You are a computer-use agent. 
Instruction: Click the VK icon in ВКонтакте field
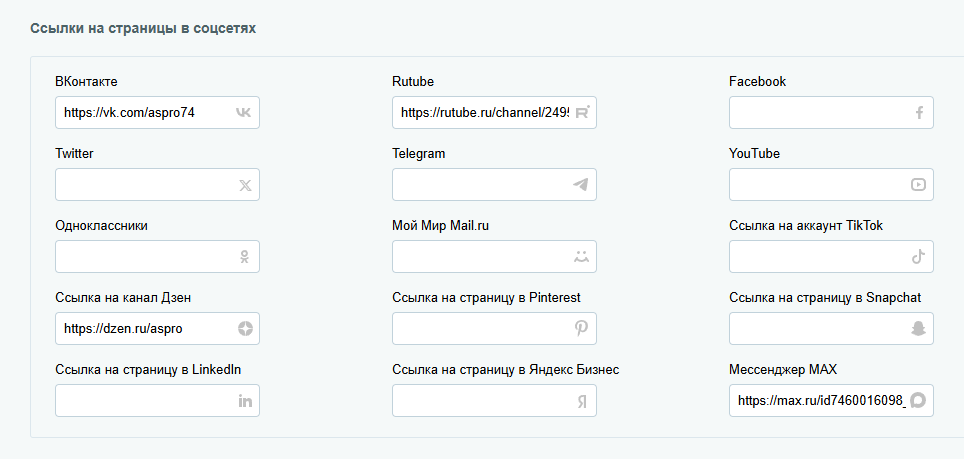(243, 112)
